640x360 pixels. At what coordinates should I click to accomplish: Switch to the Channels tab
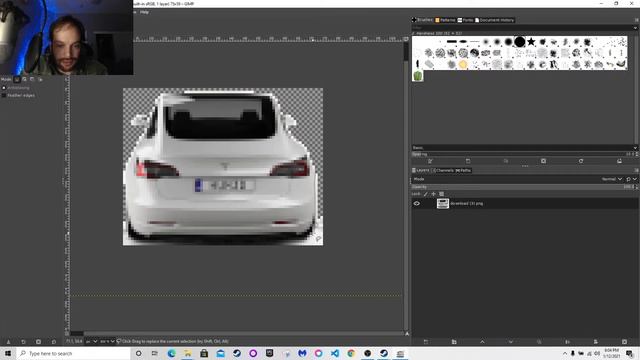443,170
